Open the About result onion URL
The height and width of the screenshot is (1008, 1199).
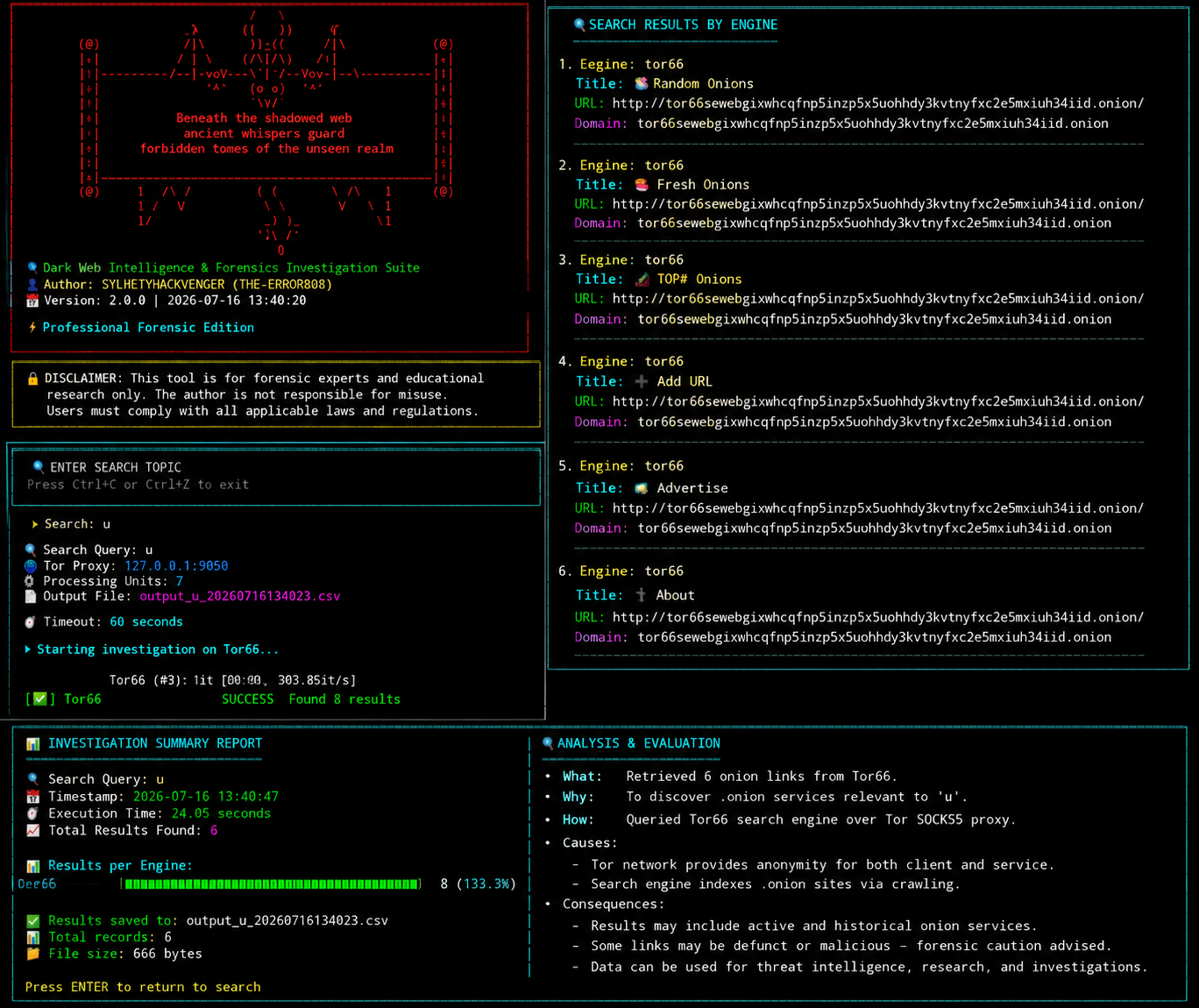(878, 617)
